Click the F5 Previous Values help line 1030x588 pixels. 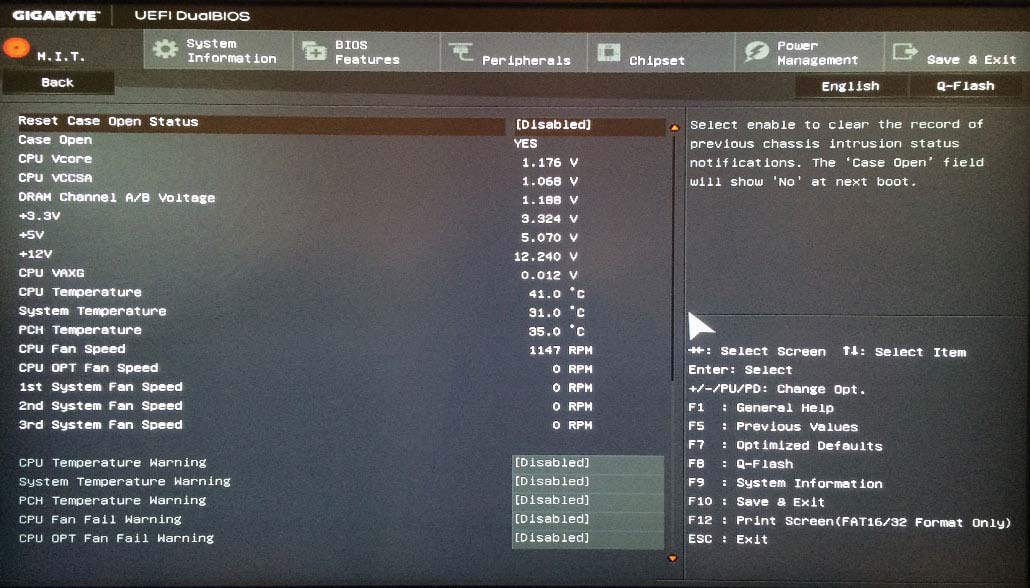(773, 426)
